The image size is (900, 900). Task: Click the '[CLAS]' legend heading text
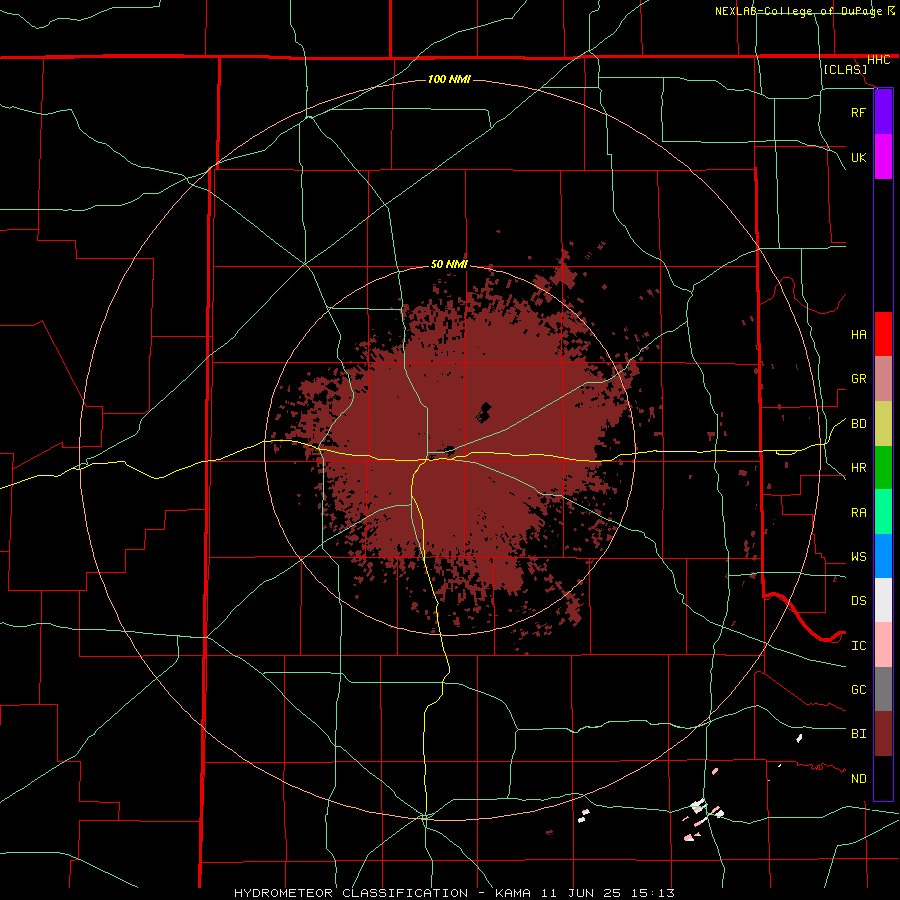(845, 70)
